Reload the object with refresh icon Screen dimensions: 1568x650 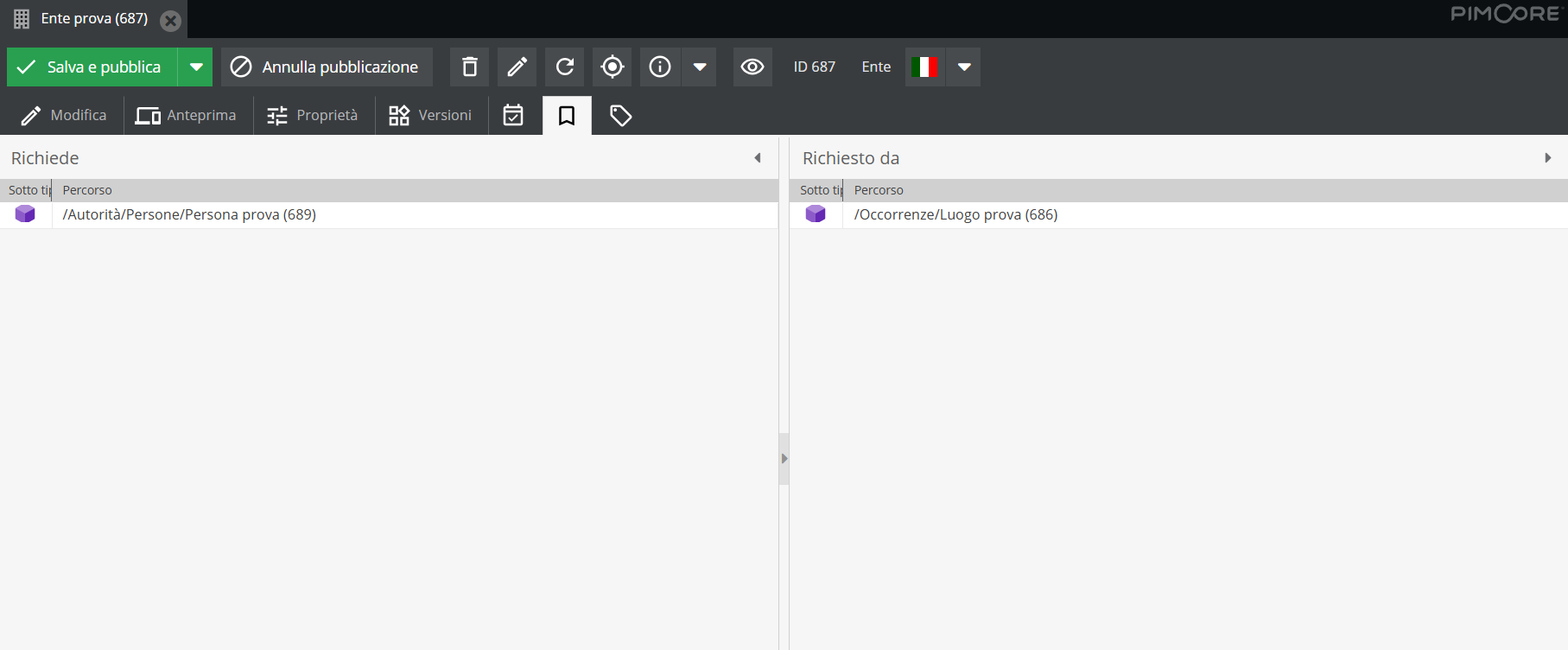565,67
